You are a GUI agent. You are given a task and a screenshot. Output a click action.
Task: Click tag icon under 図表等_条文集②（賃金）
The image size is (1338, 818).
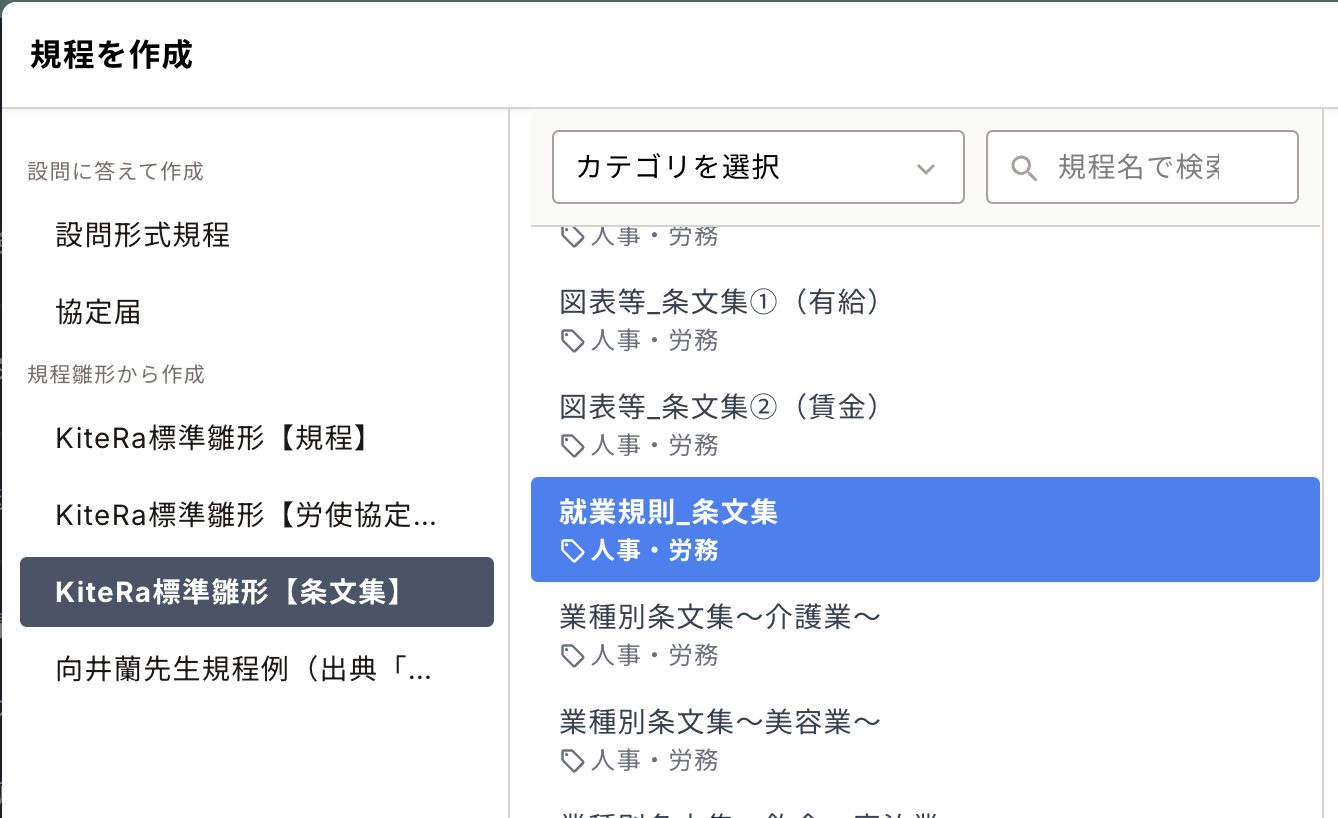(x=572, y=445)
